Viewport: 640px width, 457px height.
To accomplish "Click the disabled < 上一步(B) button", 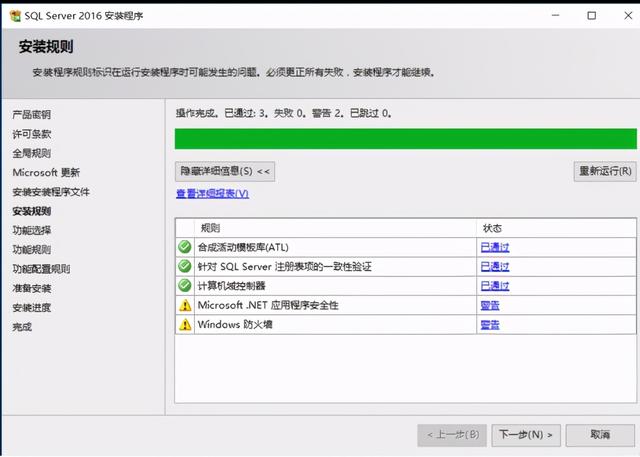I will [452, 435].
